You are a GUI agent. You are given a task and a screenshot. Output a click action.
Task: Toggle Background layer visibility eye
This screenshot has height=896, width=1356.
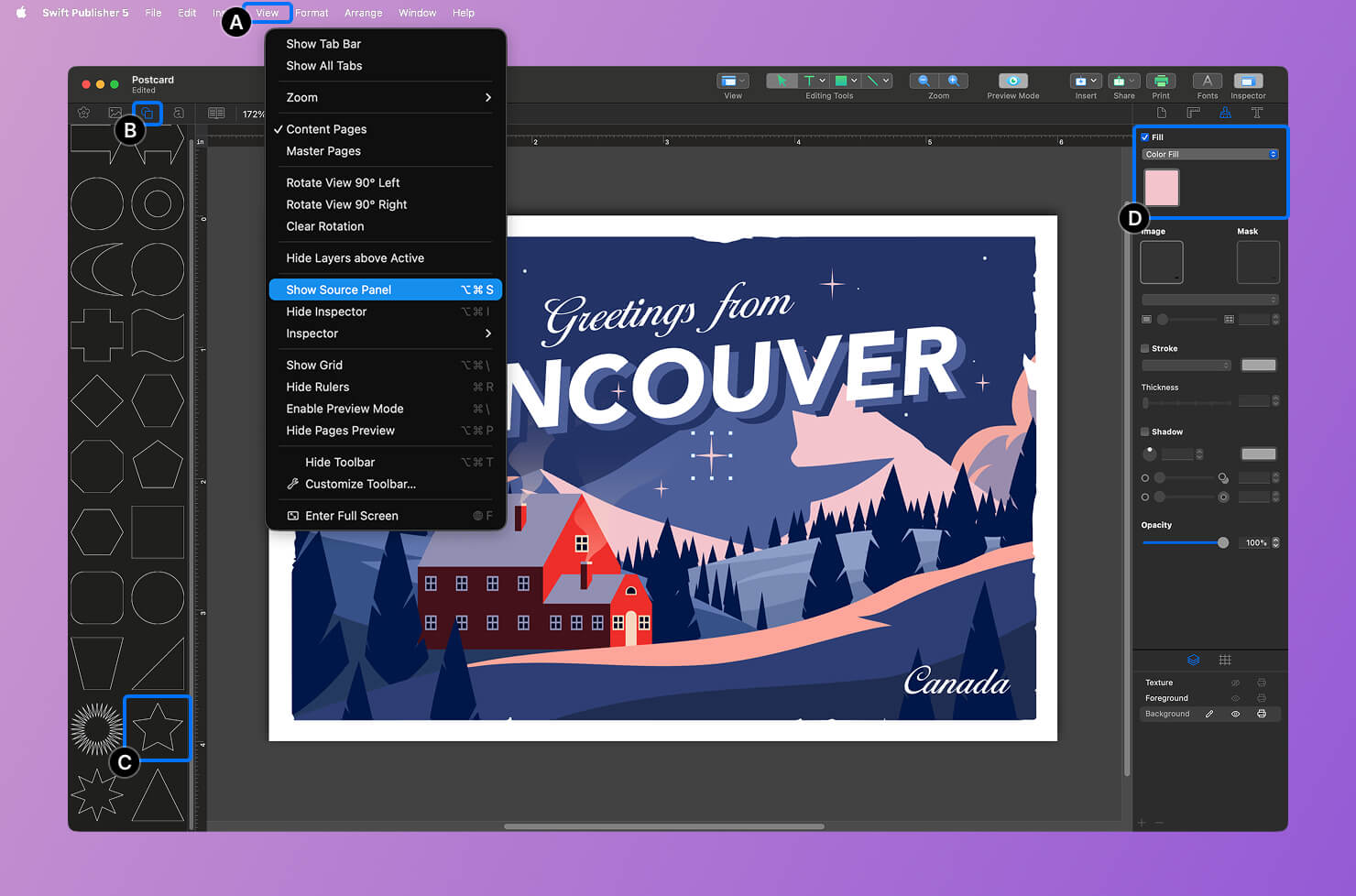coord(1235,714)
